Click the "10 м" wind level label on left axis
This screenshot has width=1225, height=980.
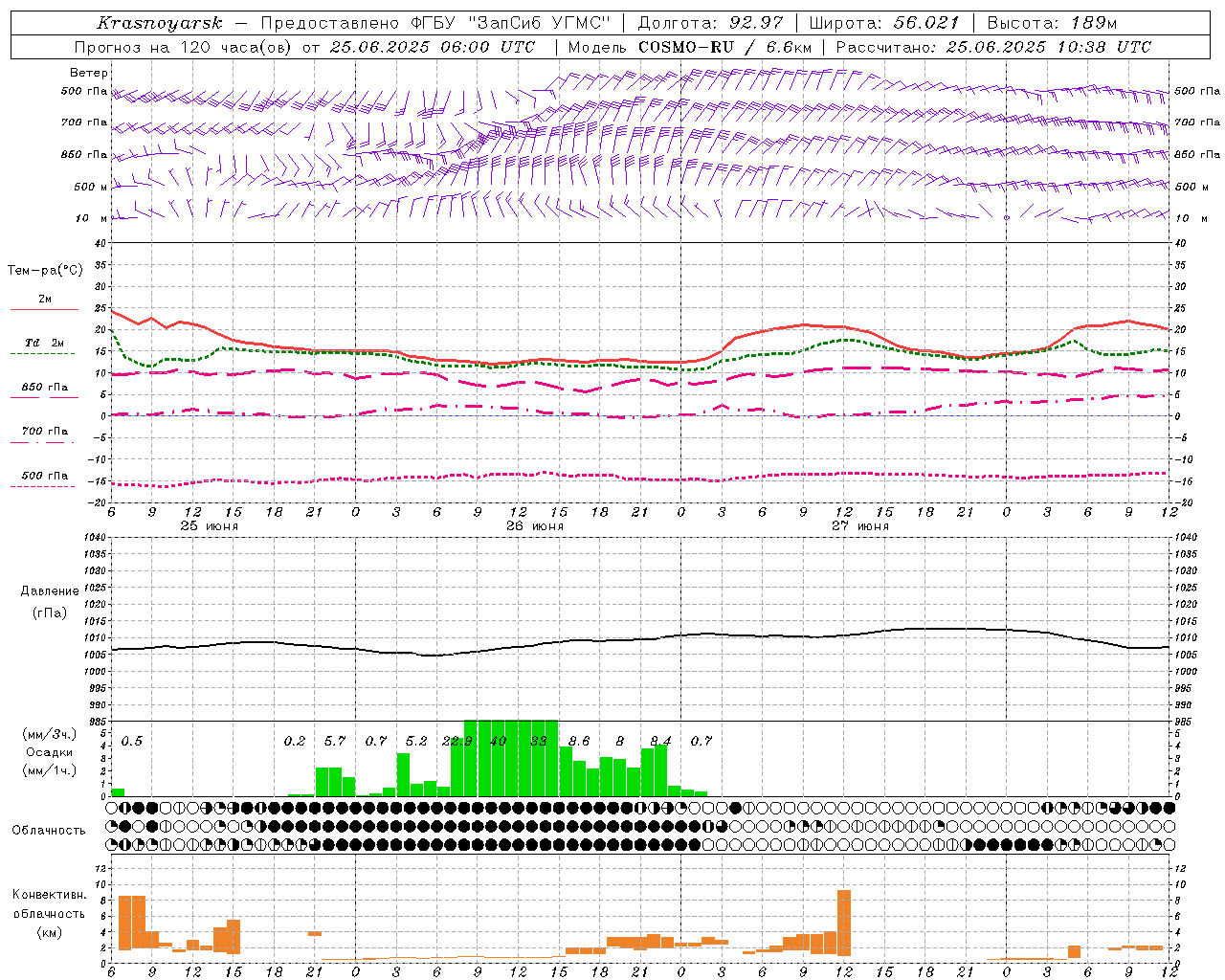92,218
